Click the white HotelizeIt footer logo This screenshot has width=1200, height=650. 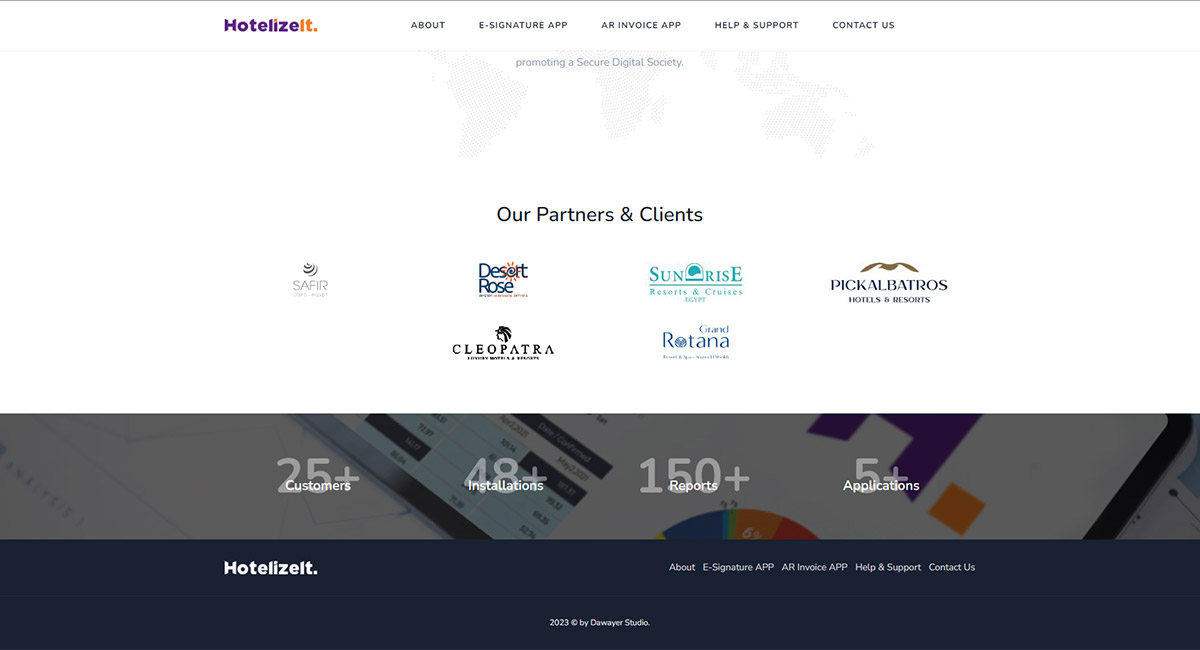click(270, 568)
